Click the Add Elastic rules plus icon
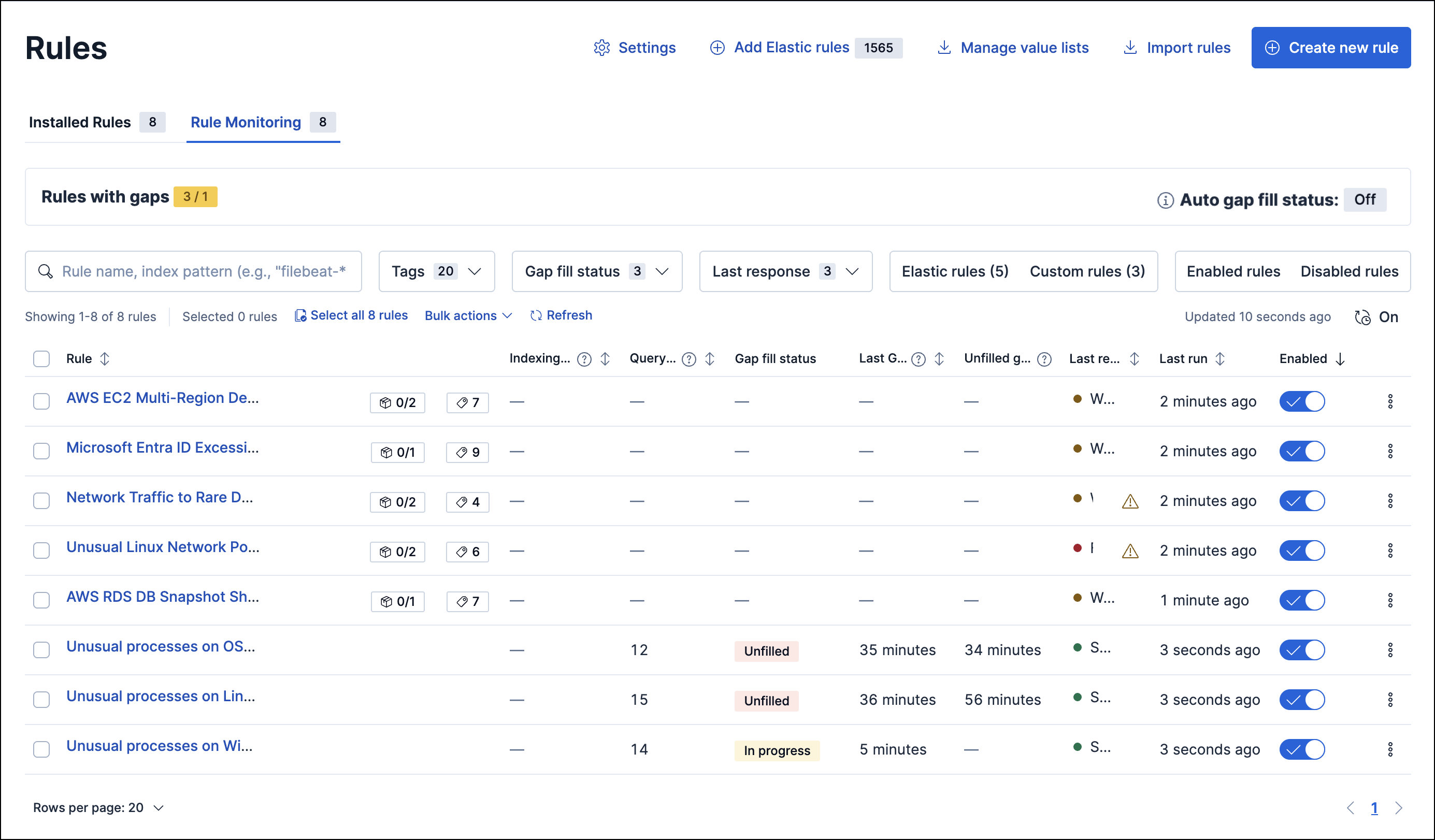The height and width of the screenshot is (840, 1435). click(x=716, y=48)
